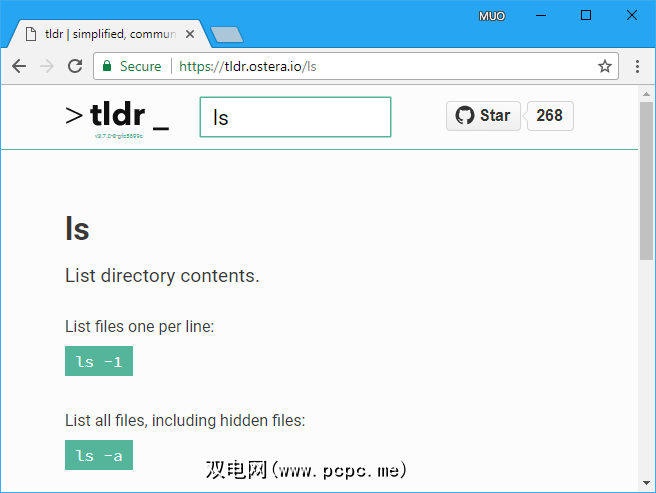Viewport: 656px width, 493px height.
Task: Click the GitHub Star button
Action: 483,116
